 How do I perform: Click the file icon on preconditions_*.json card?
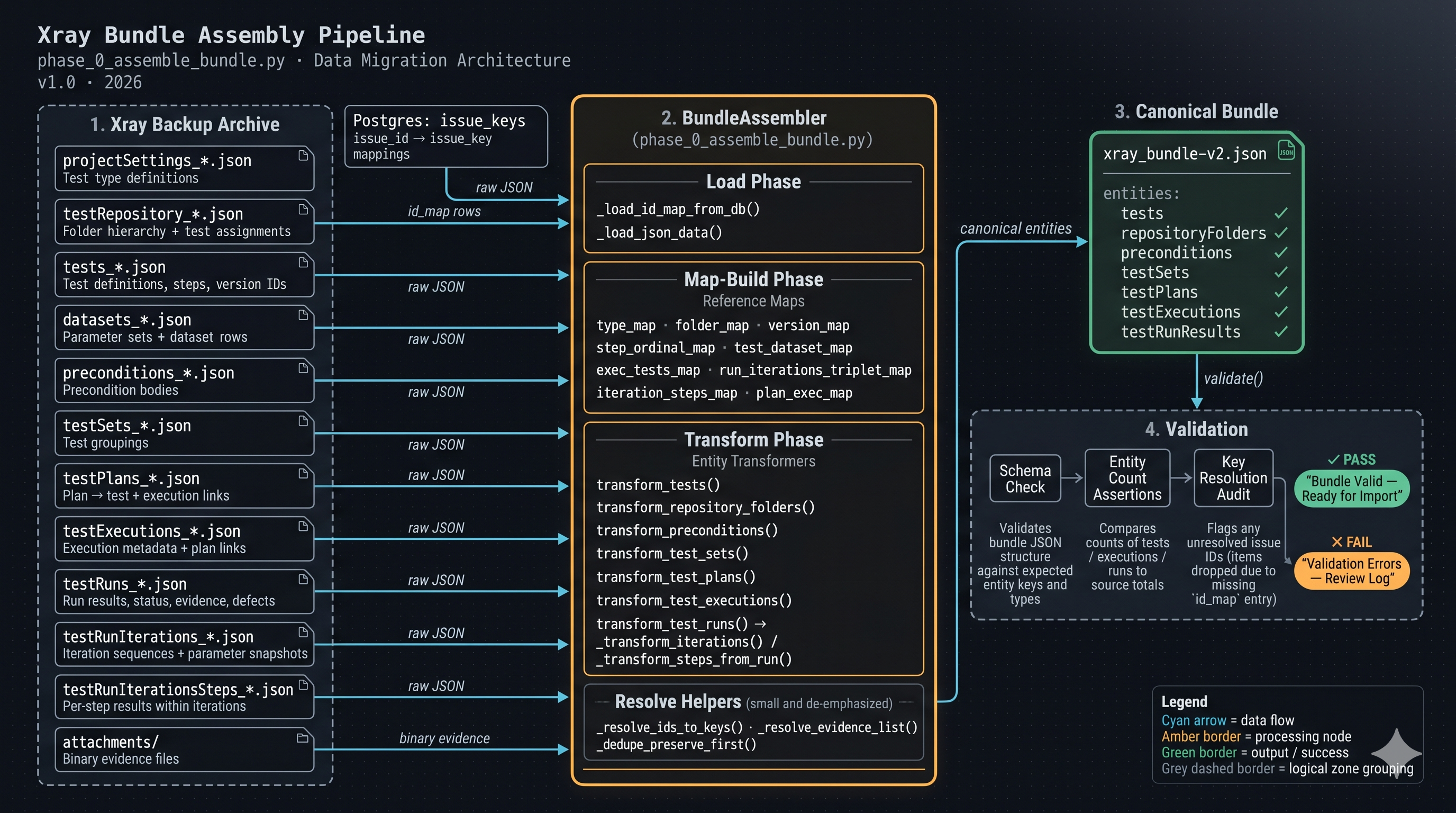pos(303,368)
